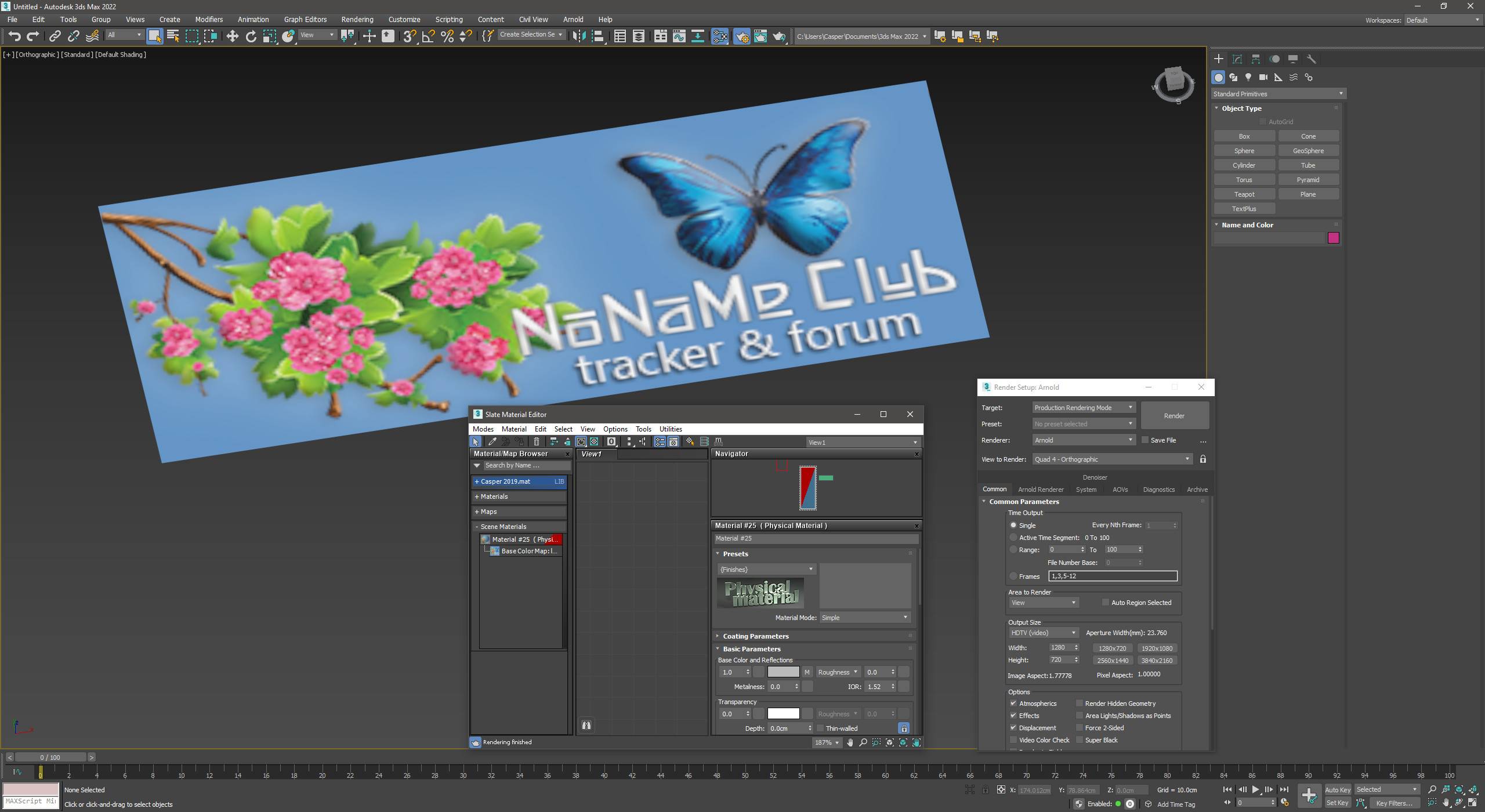Pick Material from Object eyedropper in Slate
This screenshot has height=812, width=1485.
[492, 442]
